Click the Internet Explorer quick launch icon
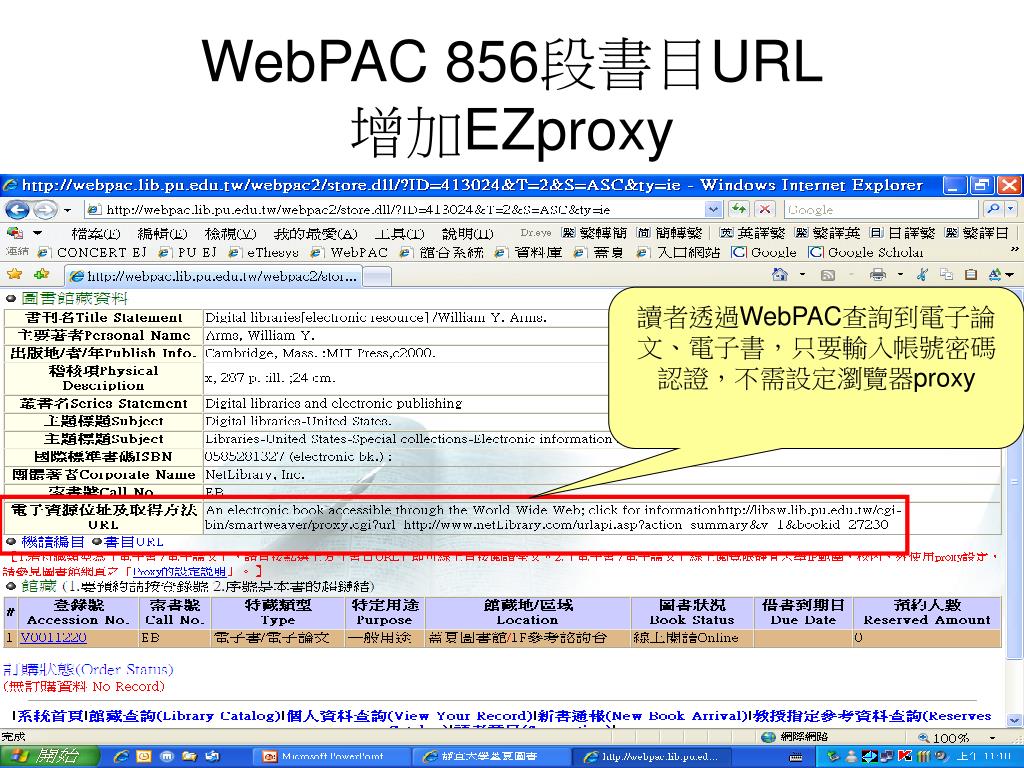1024x768 pixels. [121, 757]
